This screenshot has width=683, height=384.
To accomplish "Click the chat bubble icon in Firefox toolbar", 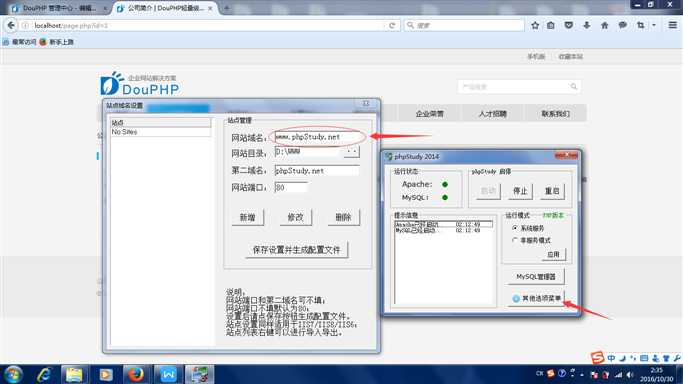I will coord(622,25).
